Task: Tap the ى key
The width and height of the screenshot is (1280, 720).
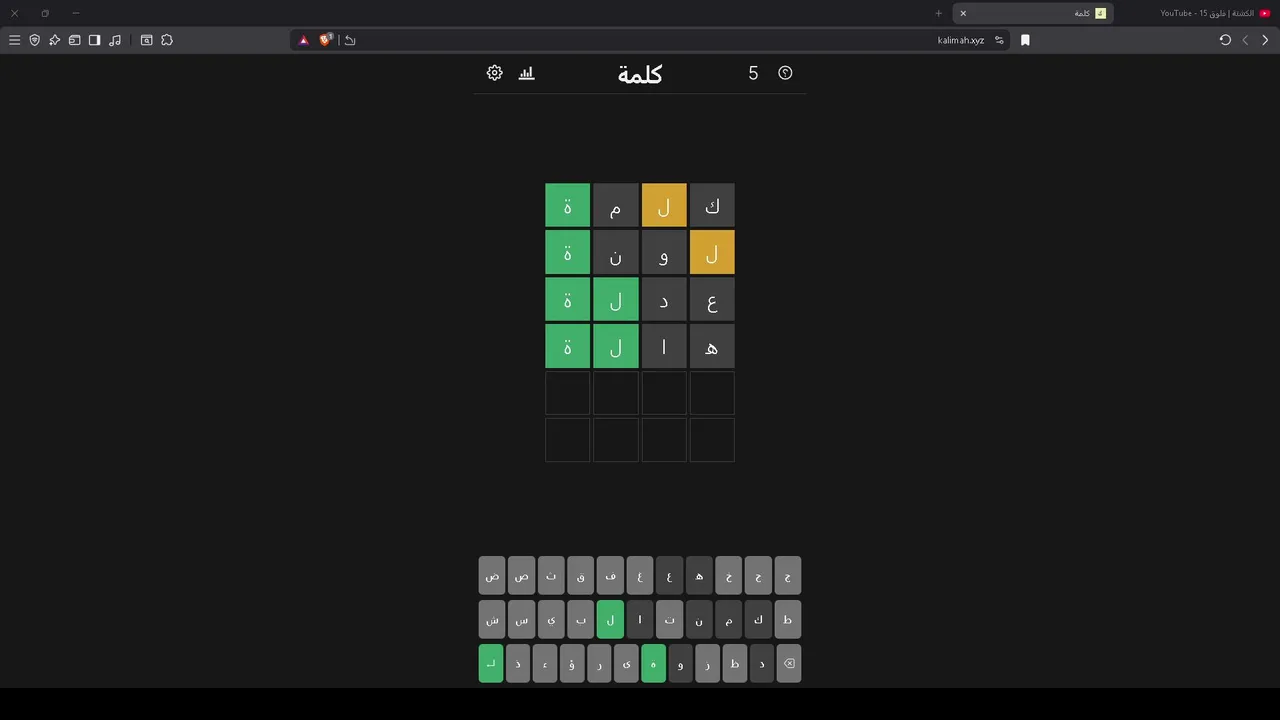Action: click(x=626, y=663)
